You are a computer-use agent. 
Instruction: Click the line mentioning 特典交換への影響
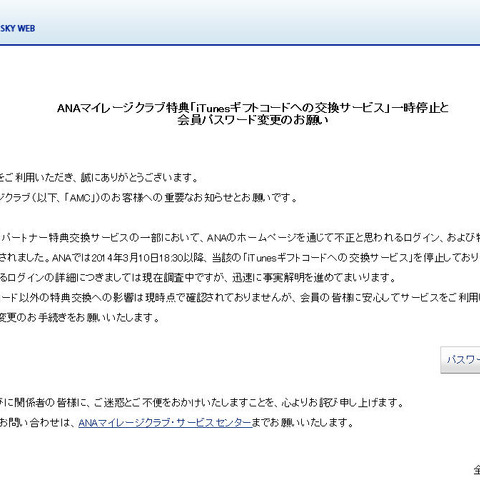pyautogui.click(x=240, y=297)
